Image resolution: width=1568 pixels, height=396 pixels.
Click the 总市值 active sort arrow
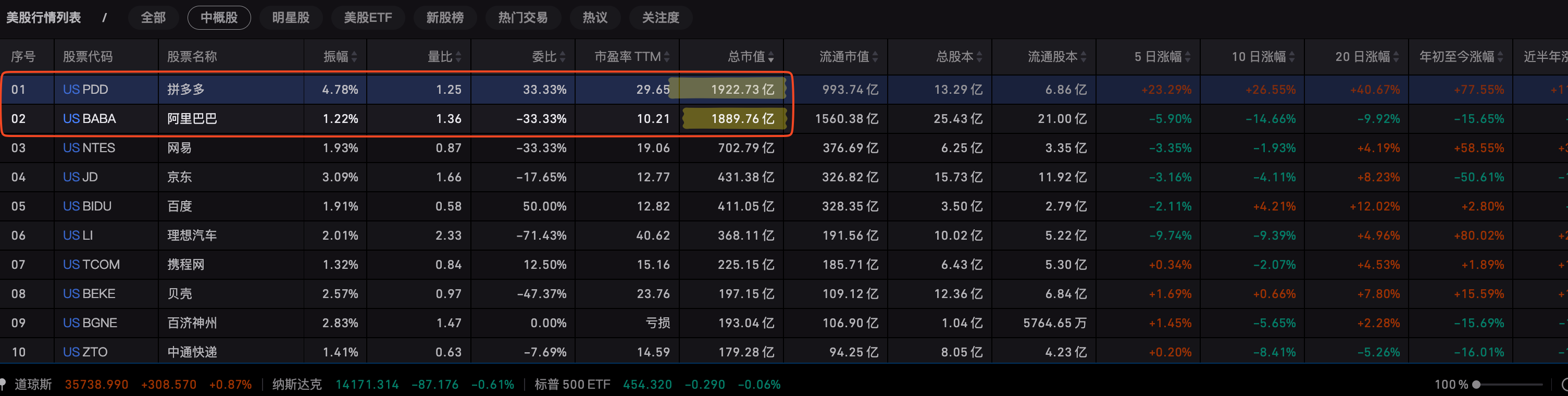770,57
